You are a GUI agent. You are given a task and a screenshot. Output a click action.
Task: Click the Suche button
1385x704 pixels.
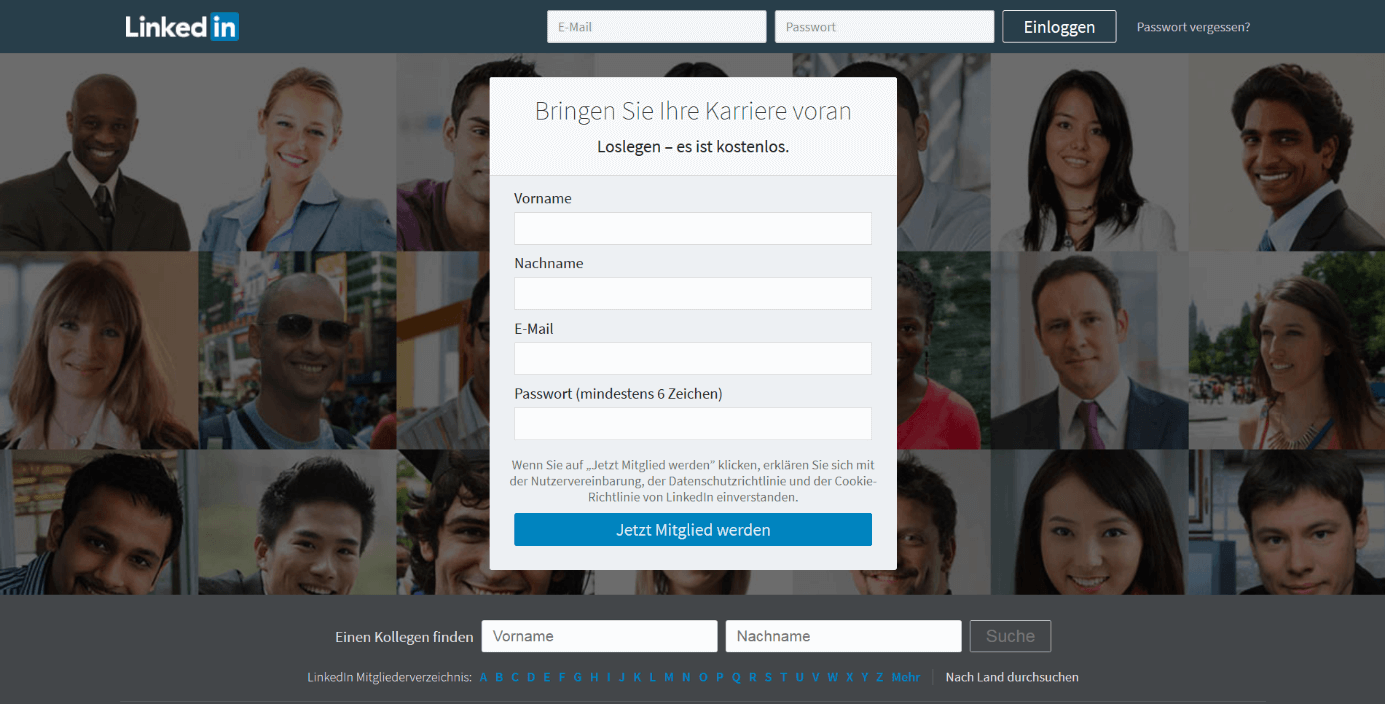1010,636
